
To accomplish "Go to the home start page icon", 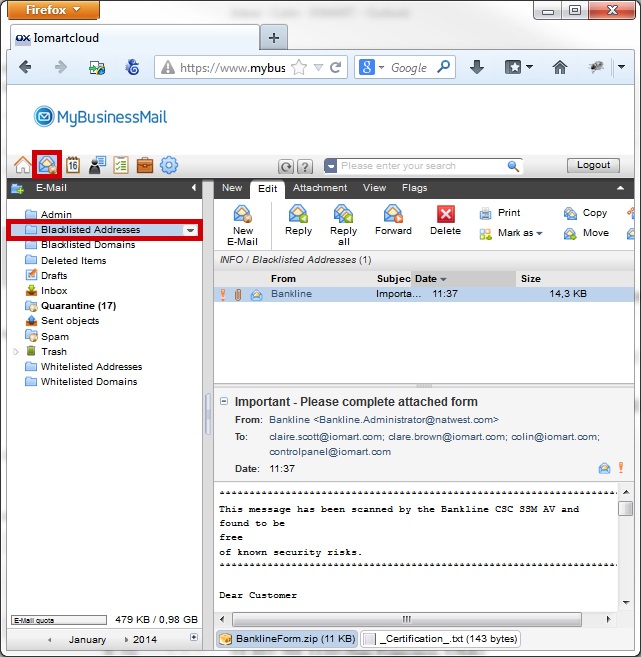I will (x=22, y=166).
